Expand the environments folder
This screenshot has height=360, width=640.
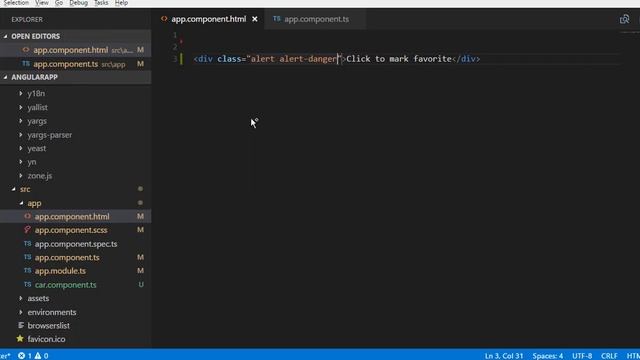click(x=51, y=312)
